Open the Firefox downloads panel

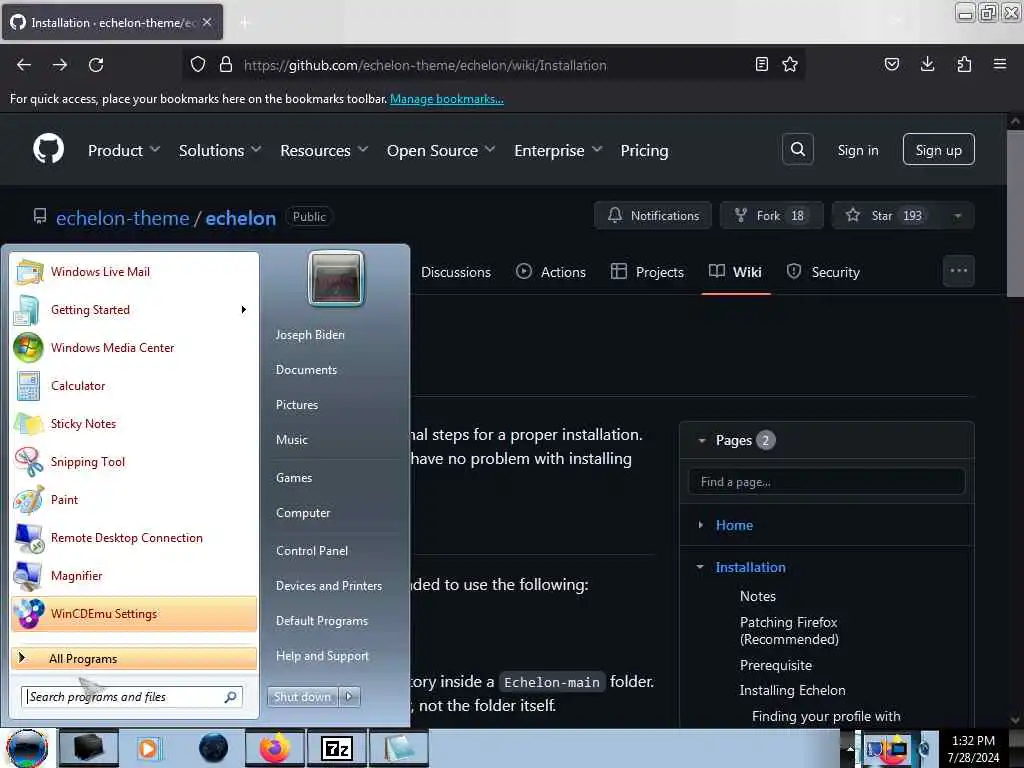927,64
